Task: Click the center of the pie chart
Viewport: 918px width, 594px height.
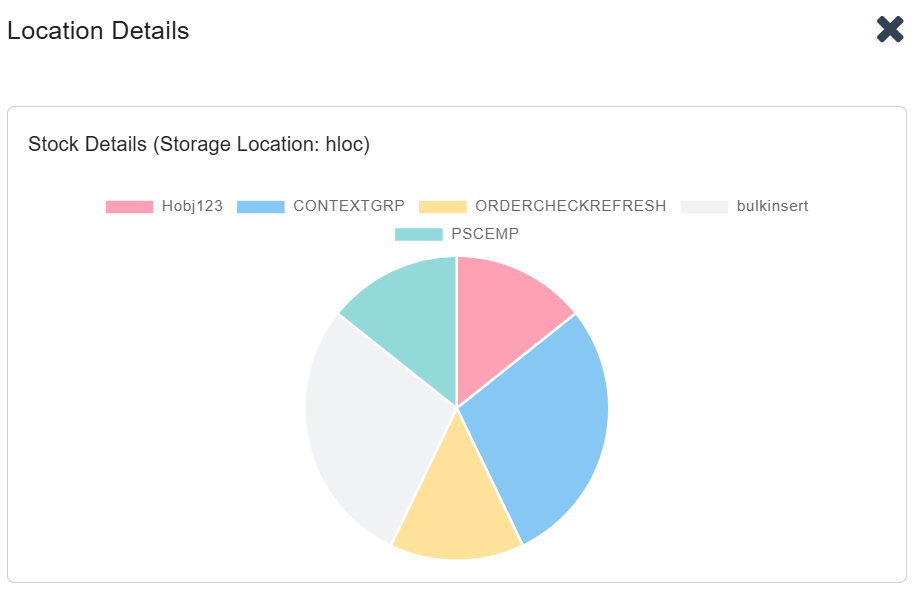Action: click(457, 408)
